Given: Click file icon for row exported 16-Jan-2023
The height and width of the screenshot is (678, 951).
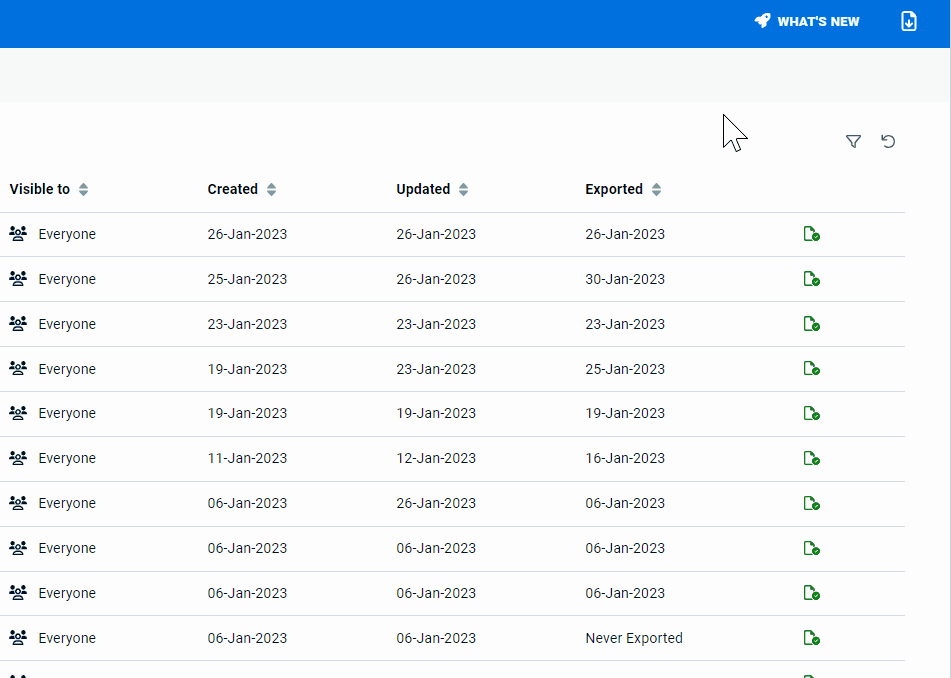Looking at the screenshot, I should click(812, 458).
